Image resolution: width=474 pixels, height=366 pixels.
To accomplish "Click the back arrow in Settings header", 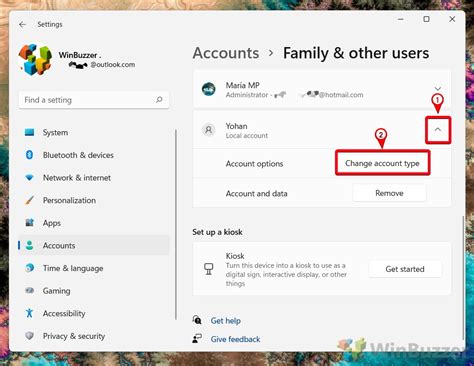I will [x=23, y=24].
